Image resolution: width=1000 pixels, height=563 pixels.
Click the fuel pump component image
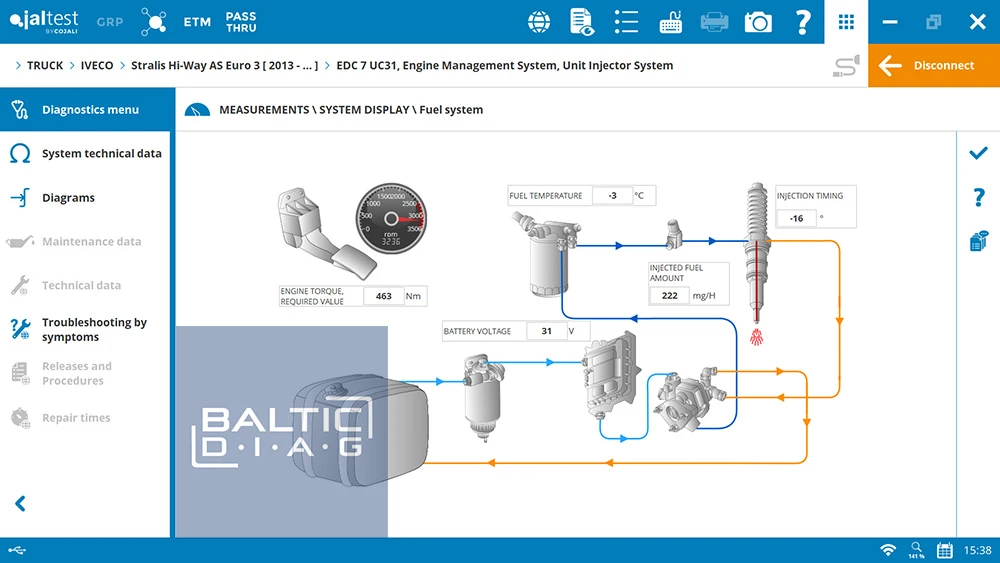(690, 398)
